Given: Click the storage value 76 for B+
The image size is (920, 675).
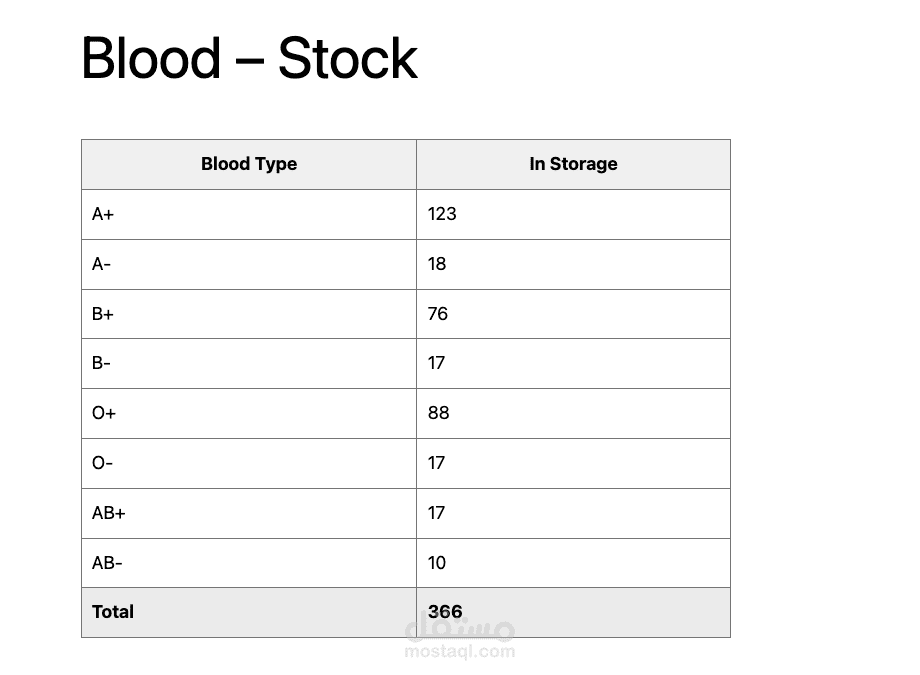Looking at the screenshot, I should point(438,314).
